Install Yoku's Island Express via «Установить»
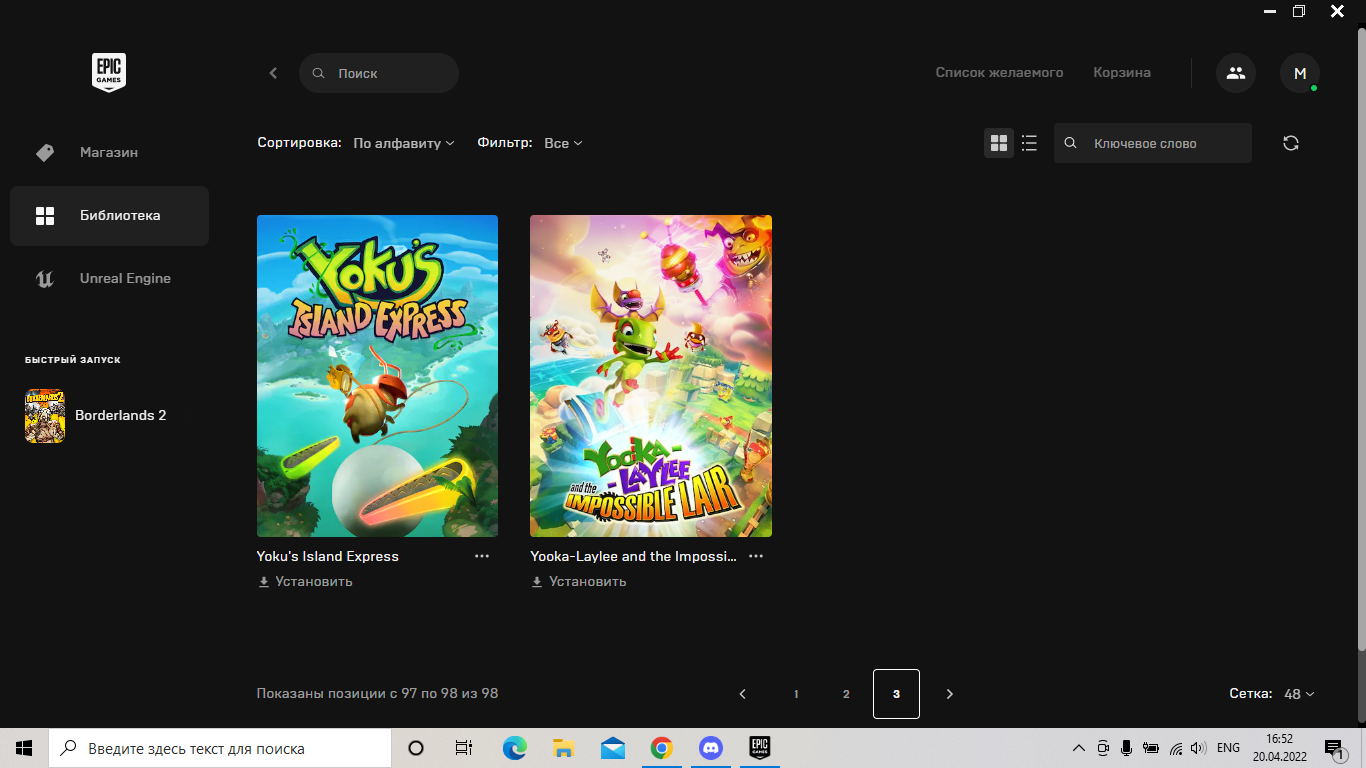This screenshot has height=768, width=1366. [x=305, y=582]
